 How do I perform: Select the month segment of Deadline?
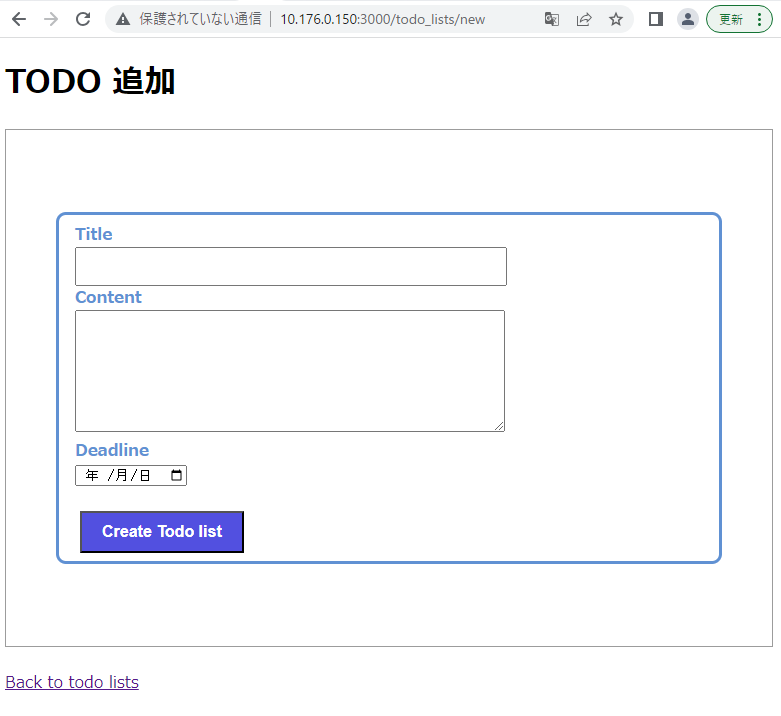pyautogui.click(x=121, y=476)
